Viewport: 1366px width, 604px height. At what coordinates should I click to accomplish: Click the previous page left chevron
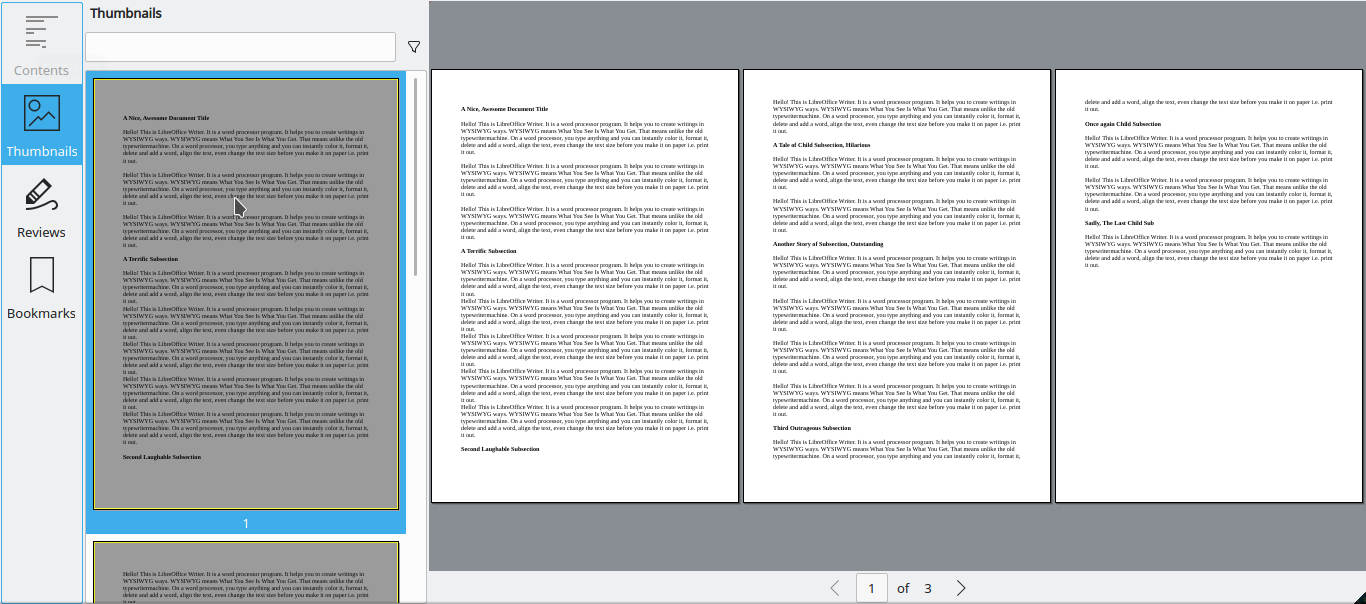835,588
